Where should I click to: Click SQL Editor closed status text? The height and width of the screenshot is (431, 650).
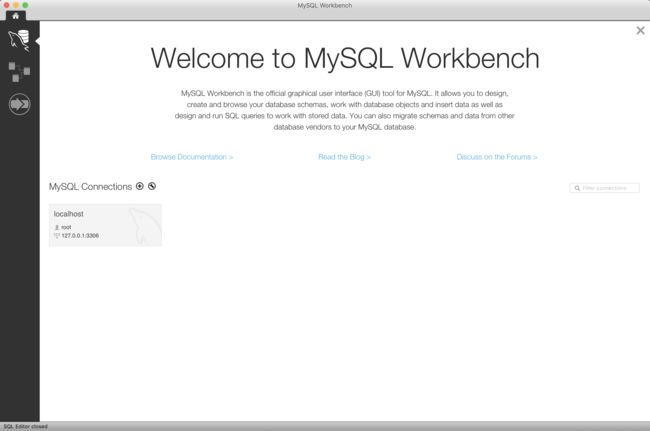(x=25, y=426)
